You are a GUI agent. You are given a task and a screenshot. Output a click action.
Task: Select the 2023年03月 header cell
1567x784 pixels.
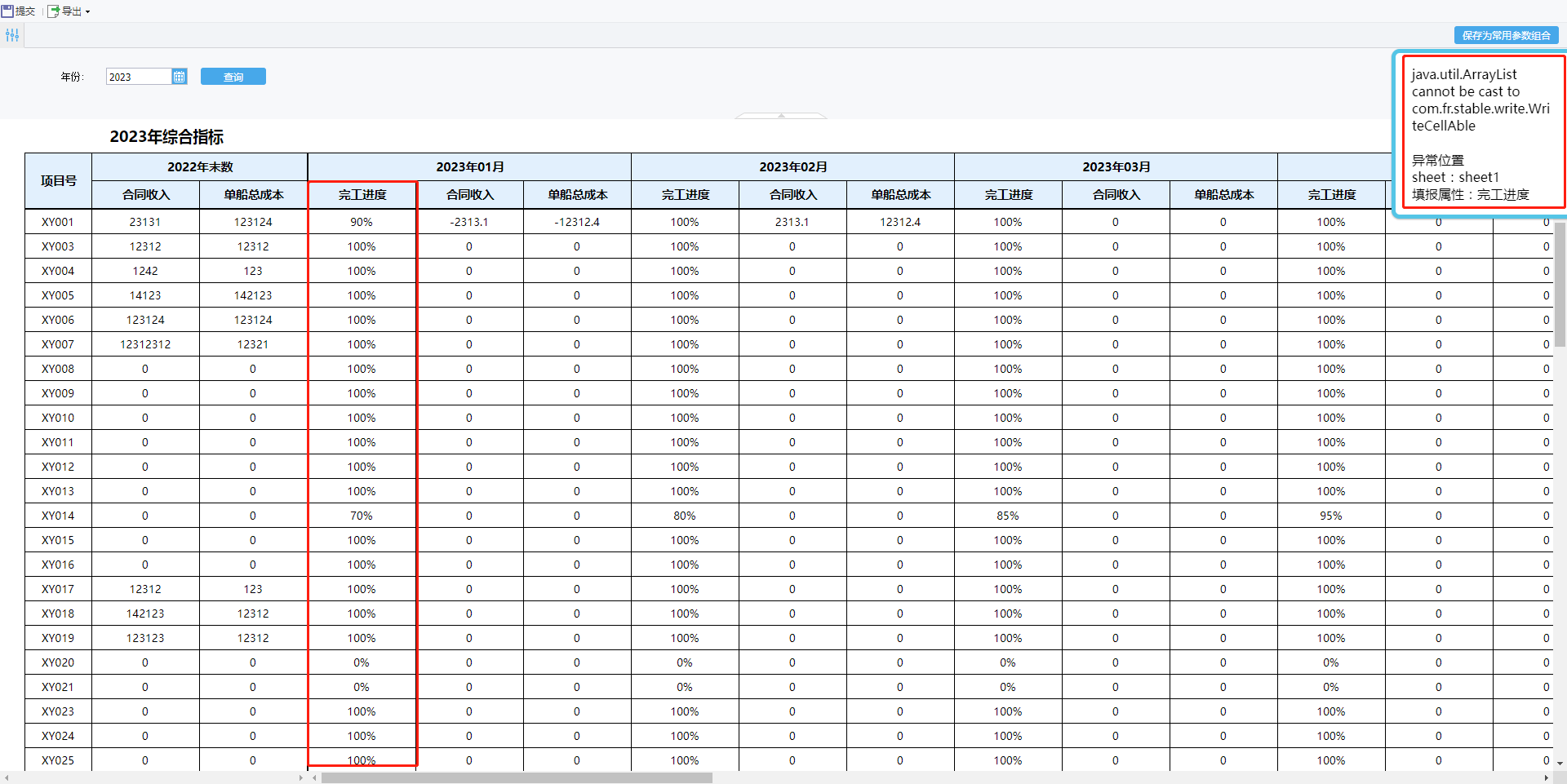tap(1116, 166)
